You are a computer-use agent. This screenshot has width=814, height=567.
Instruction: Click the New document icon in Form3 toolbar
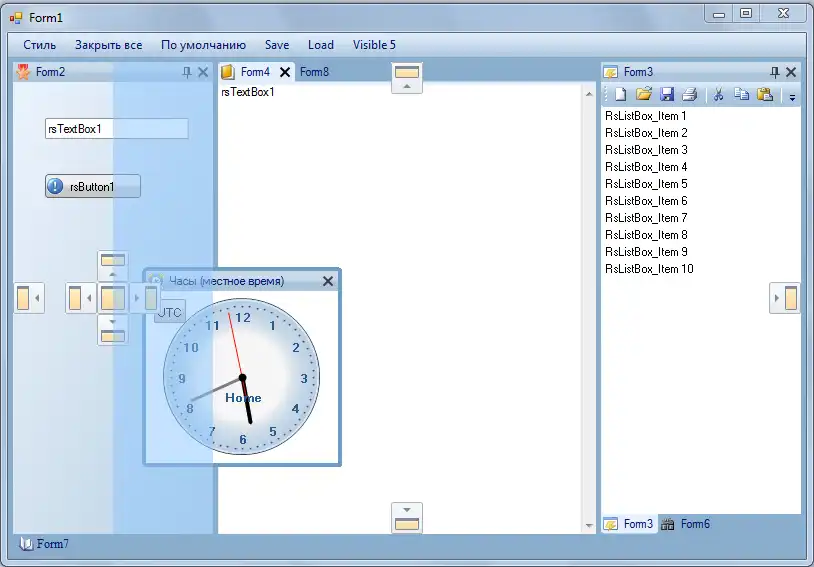coord(620,94)
